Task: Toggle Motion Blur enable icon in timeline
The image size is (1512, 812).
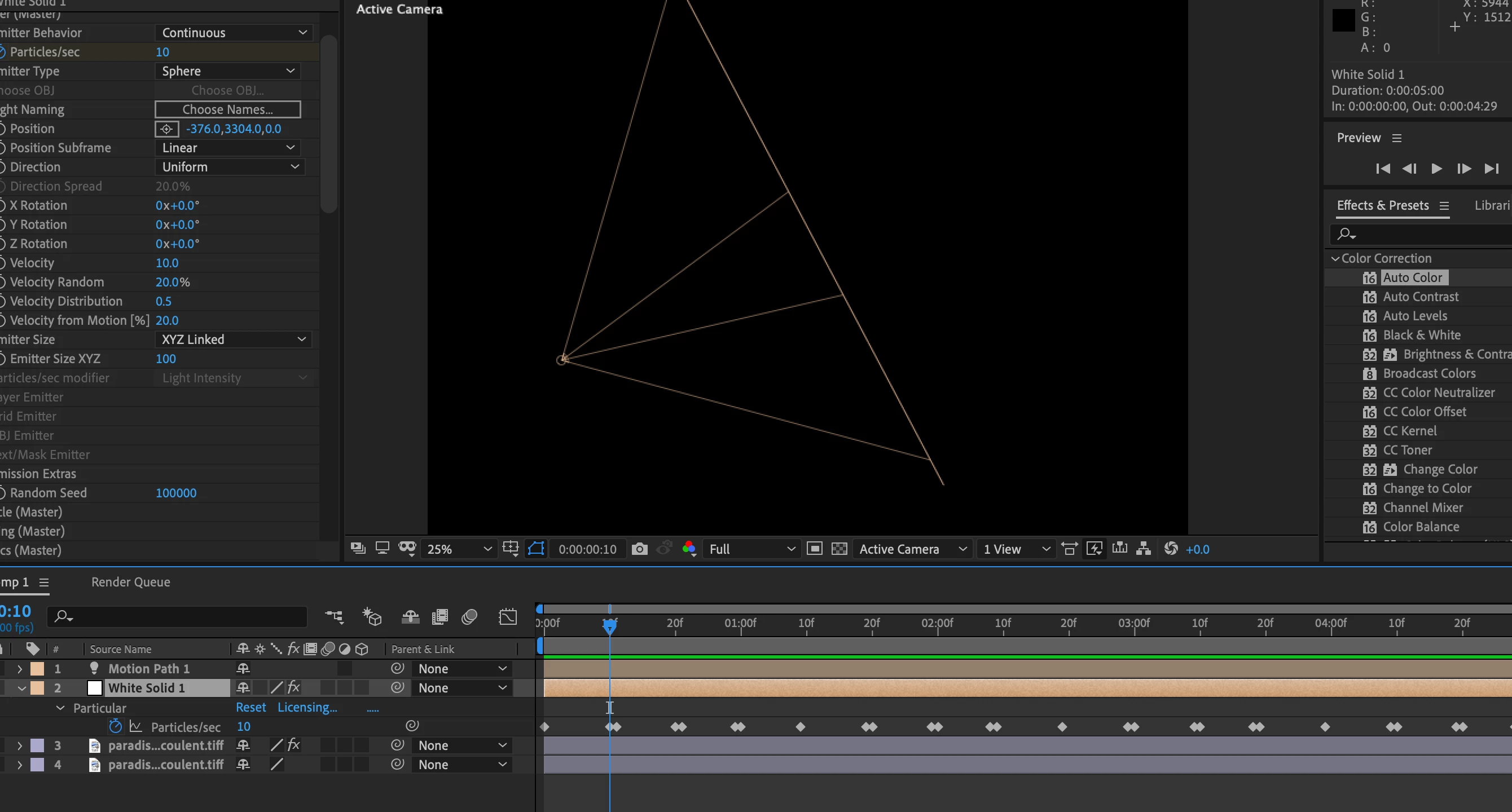Action: [x=469, y=617]
